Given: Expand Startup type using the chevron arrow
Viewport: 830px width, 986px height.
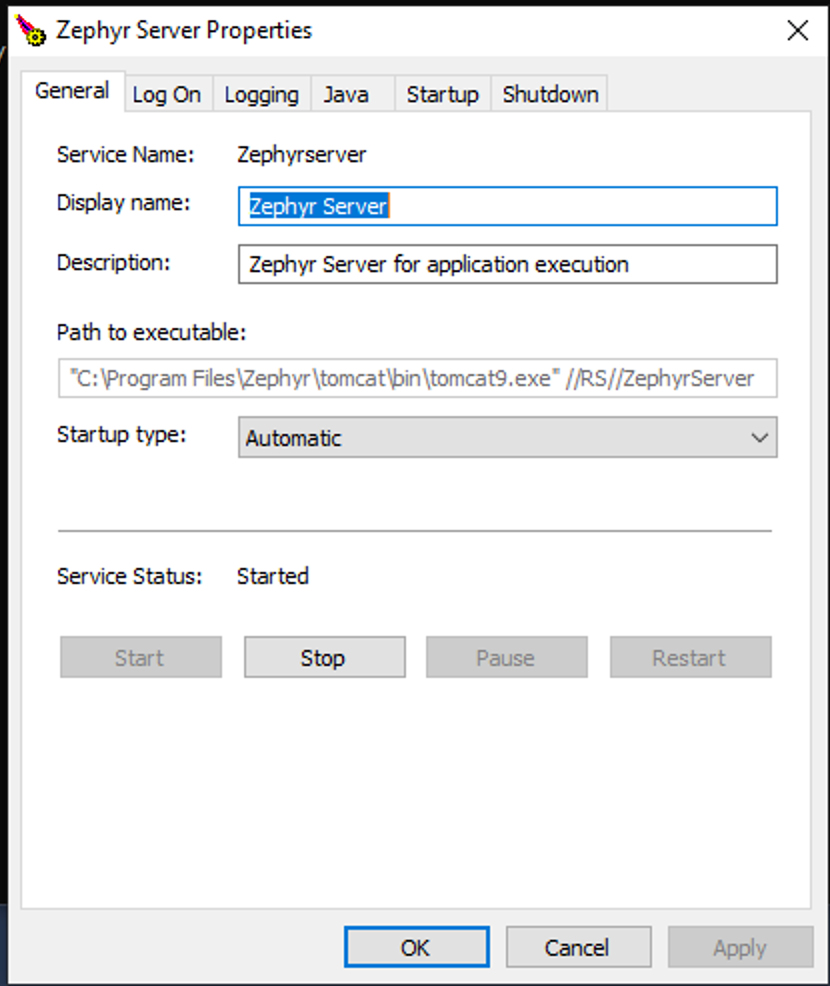Looking at the screenshot, I should click(x=760, y=438).
